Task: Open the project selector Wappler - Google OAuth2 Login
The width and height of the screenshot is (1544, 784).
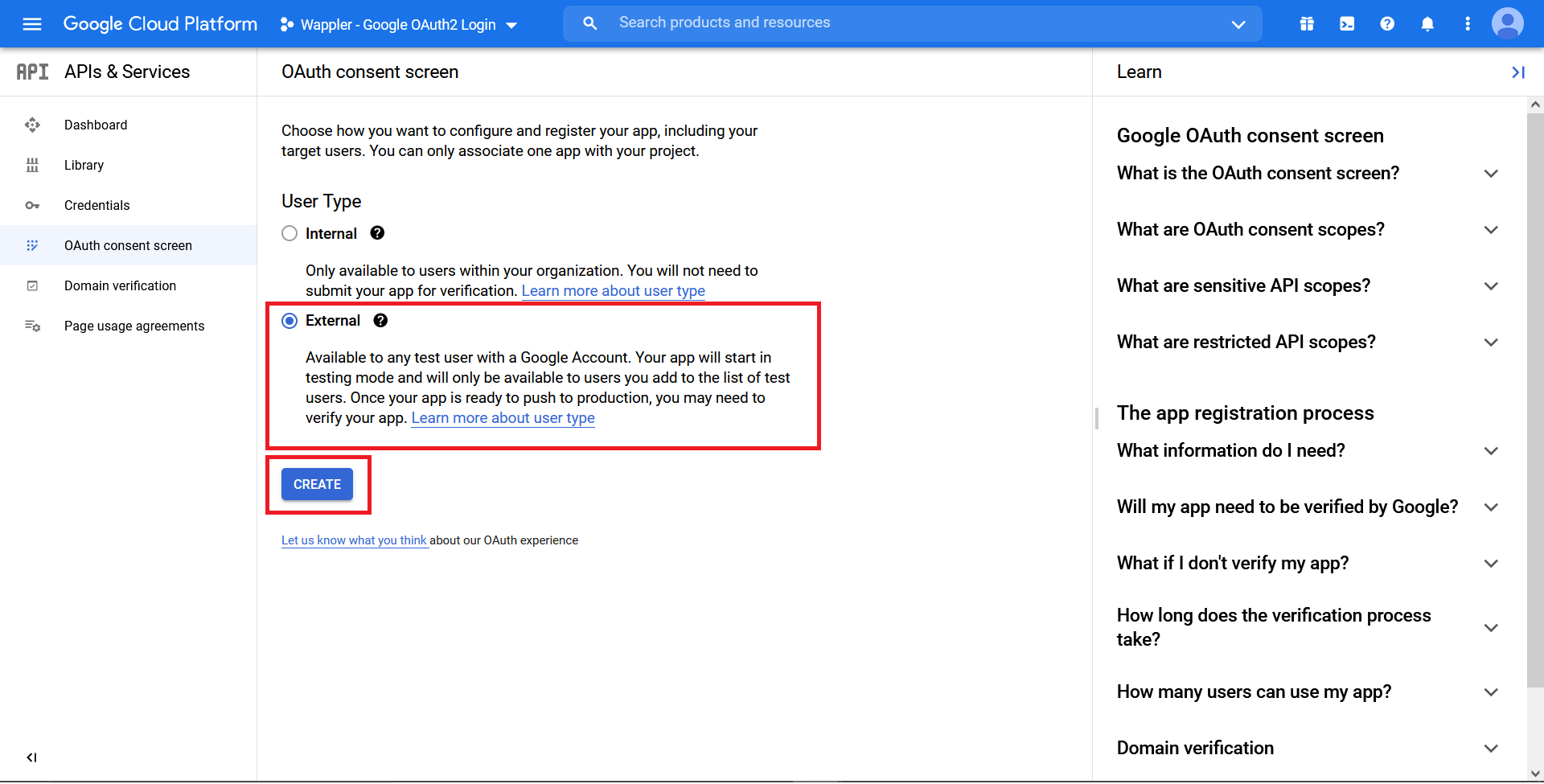Action: tap(399, 25)
